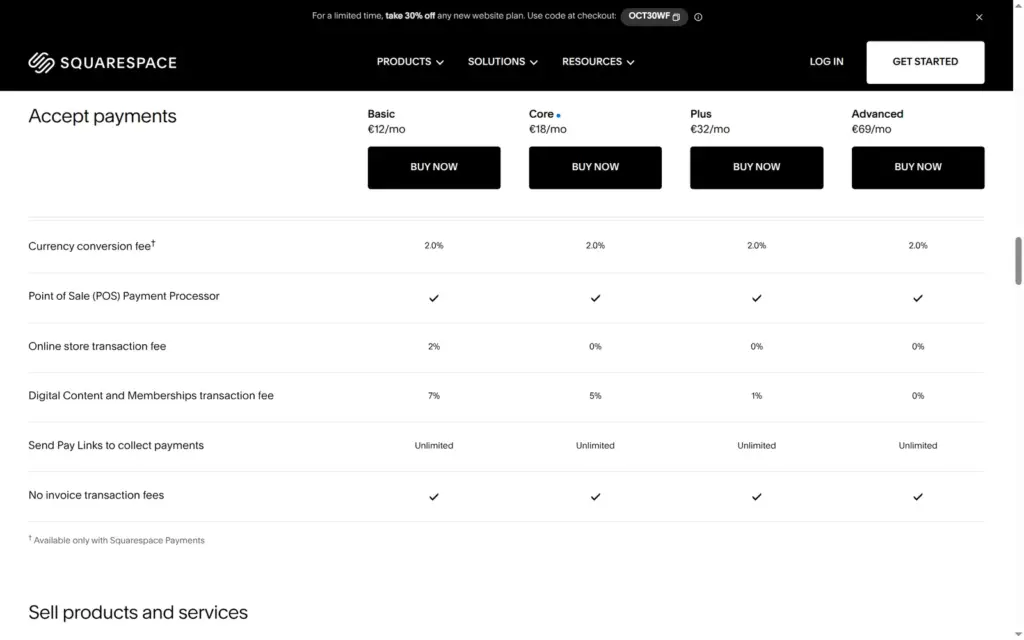Click Basic Pay Links Unlimited value
This screenshot has height=640, width=1024.
point(434,445)
